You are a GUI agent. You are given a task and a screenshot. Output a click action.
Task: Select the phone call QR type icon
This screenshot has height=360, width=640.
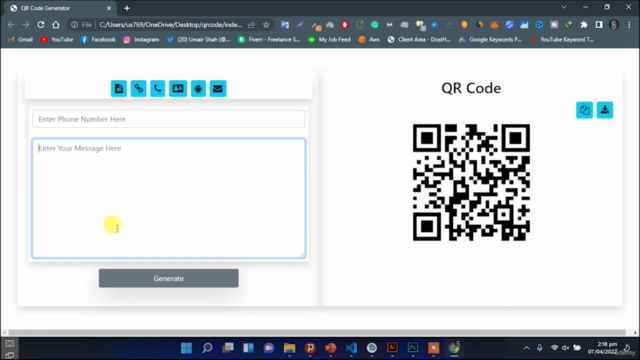(158, 89)
